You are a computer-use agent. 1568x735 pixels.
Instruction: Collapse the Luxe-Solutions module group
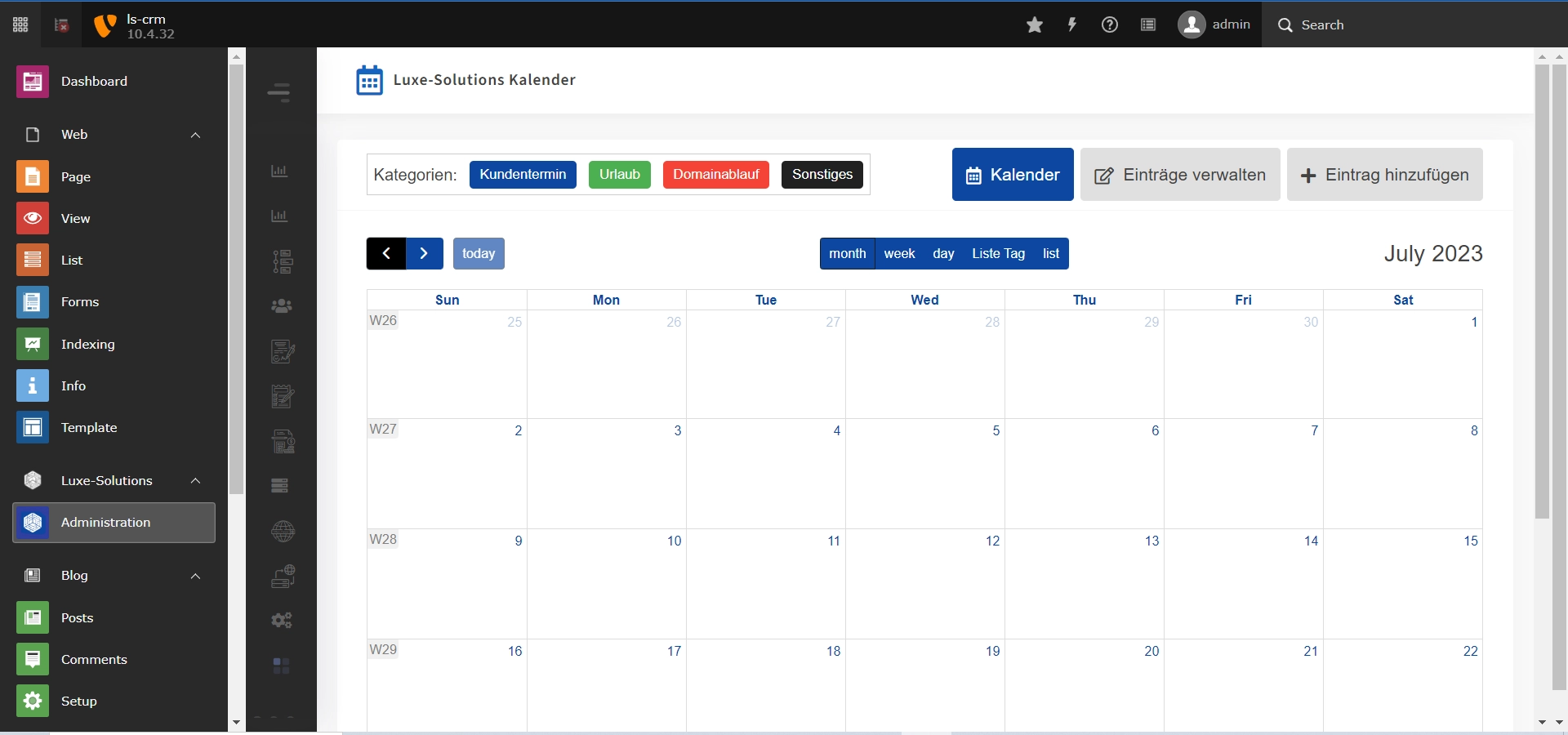(195, 480)
